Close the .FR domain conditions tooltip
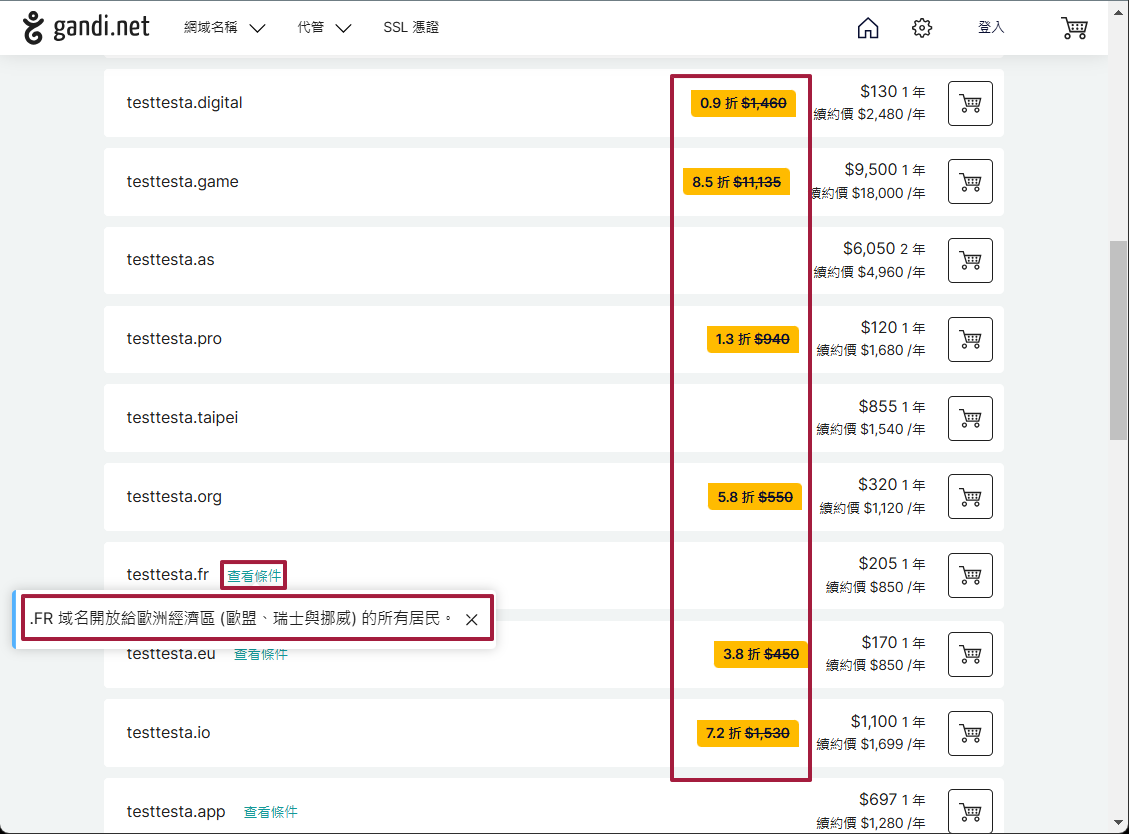This screenshot has width=1129, height=834. (x=472, y=620)
